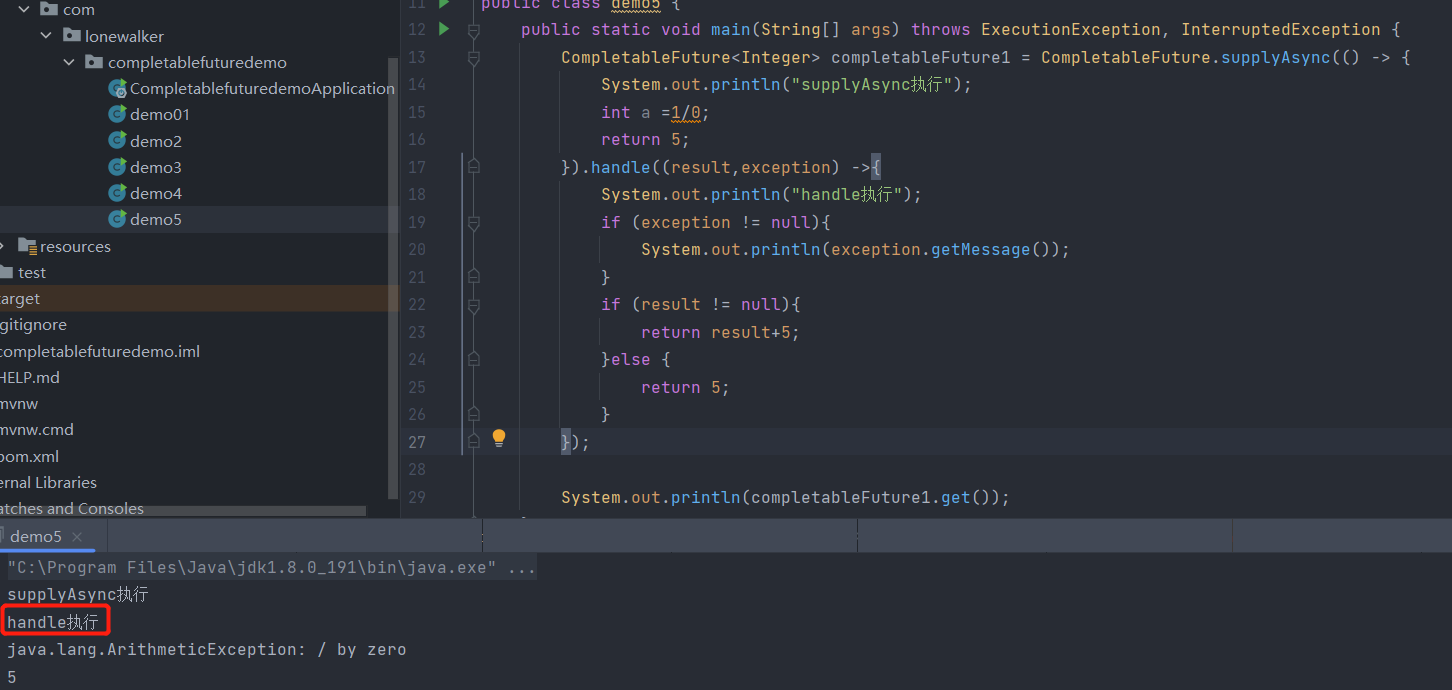
Task: Click the 'supplyAsync执行' console output line
Action: point(78,595)
